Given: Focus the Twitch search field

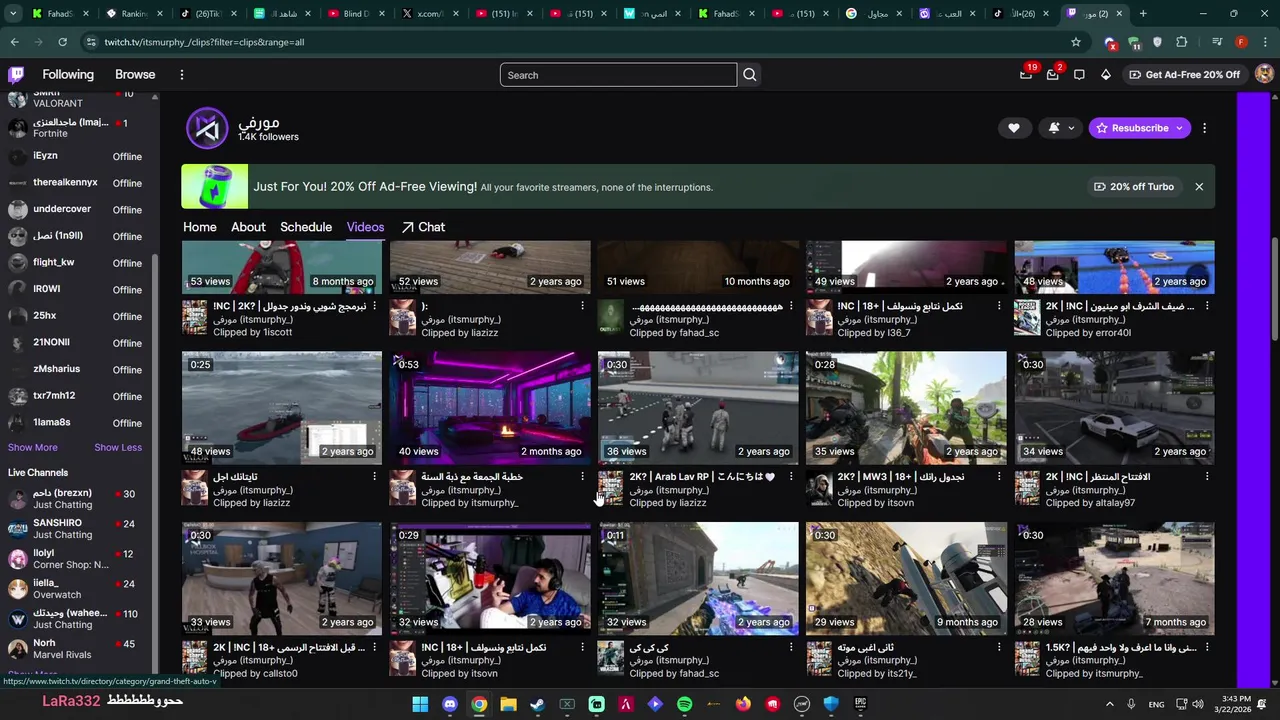Looking at the screenshot, I should click(618, 75).
